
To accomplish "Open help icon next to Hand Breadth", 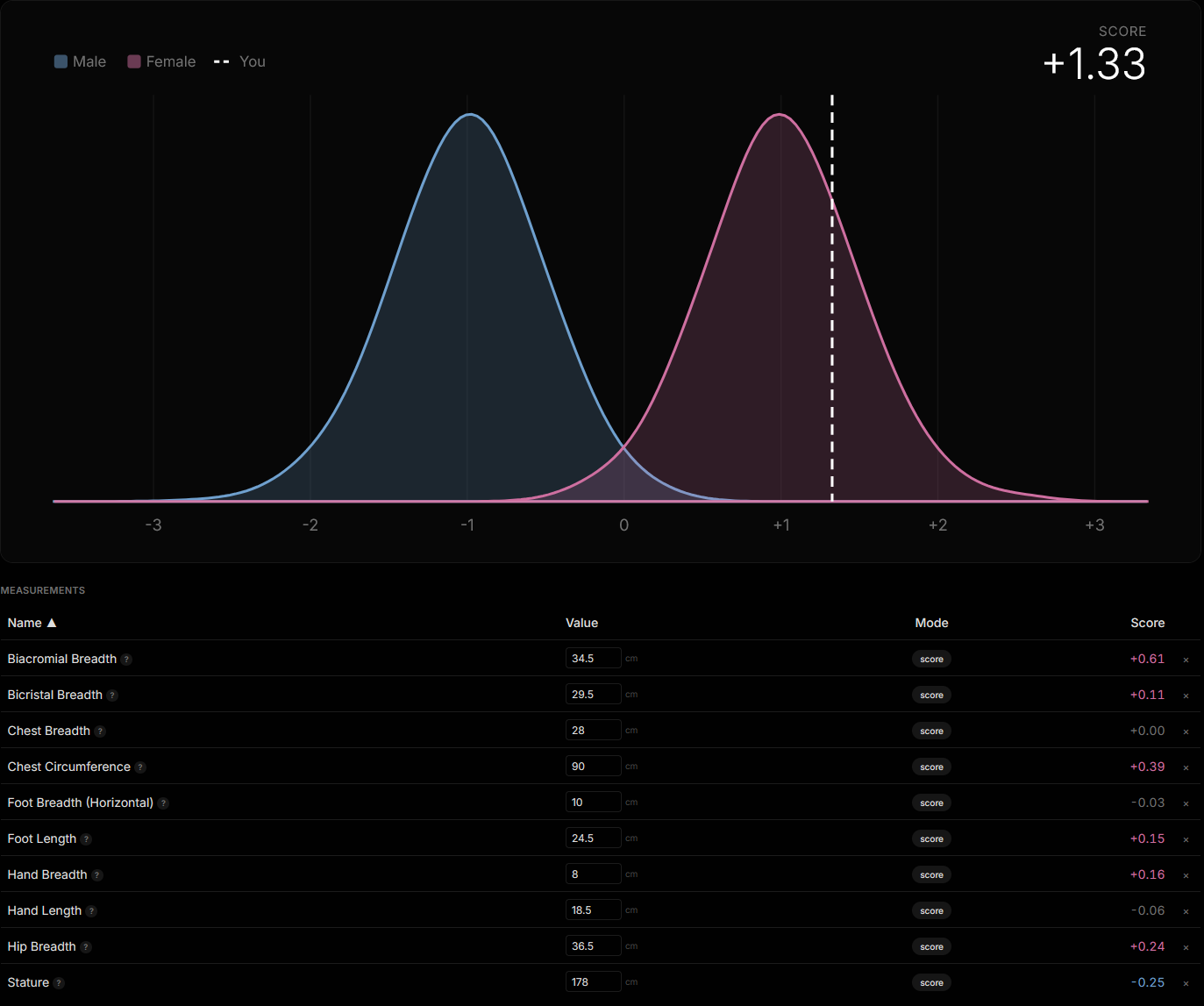I will pos(97,875).
